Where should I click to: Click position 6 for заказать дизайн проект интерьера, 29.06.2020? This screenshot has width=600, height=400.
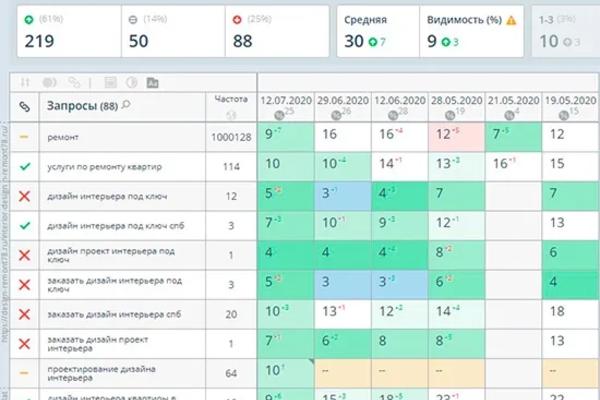click(343, 344)
